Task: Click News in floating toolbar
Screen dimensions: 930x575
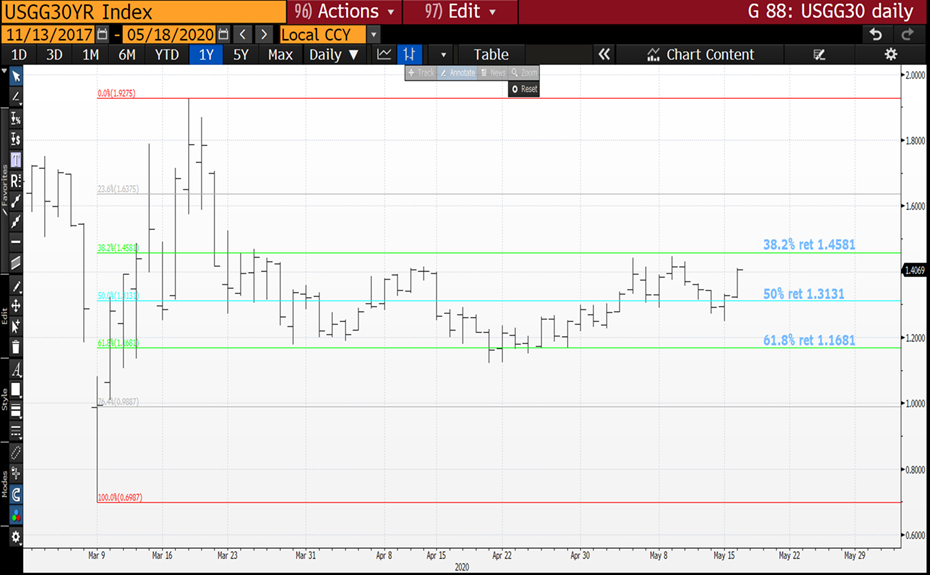Action: (493, 72)
